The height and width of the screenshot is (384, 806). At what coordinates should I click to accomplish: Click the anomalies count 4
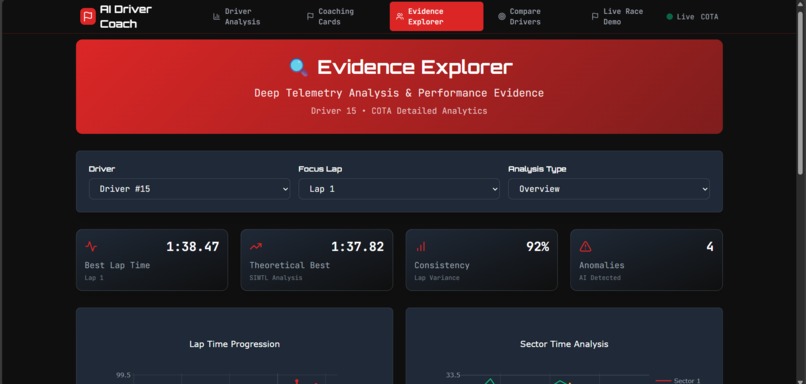[x=710, y=247]
